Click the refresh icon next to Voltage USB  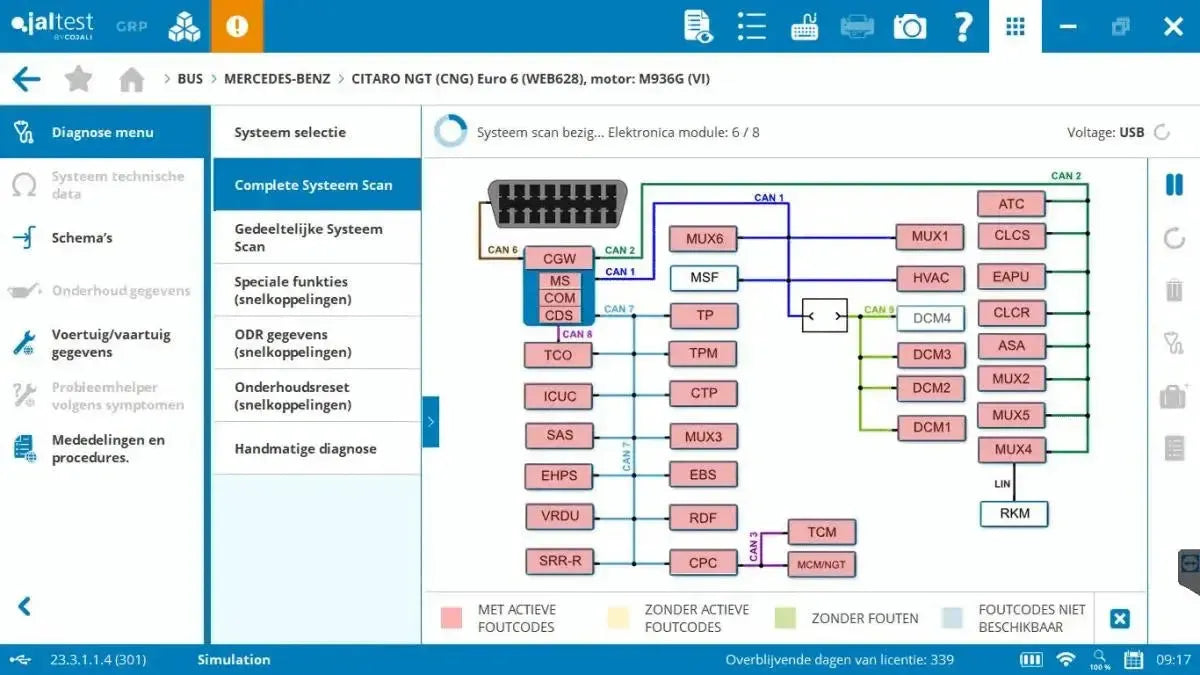click(x=1160, y=131)
